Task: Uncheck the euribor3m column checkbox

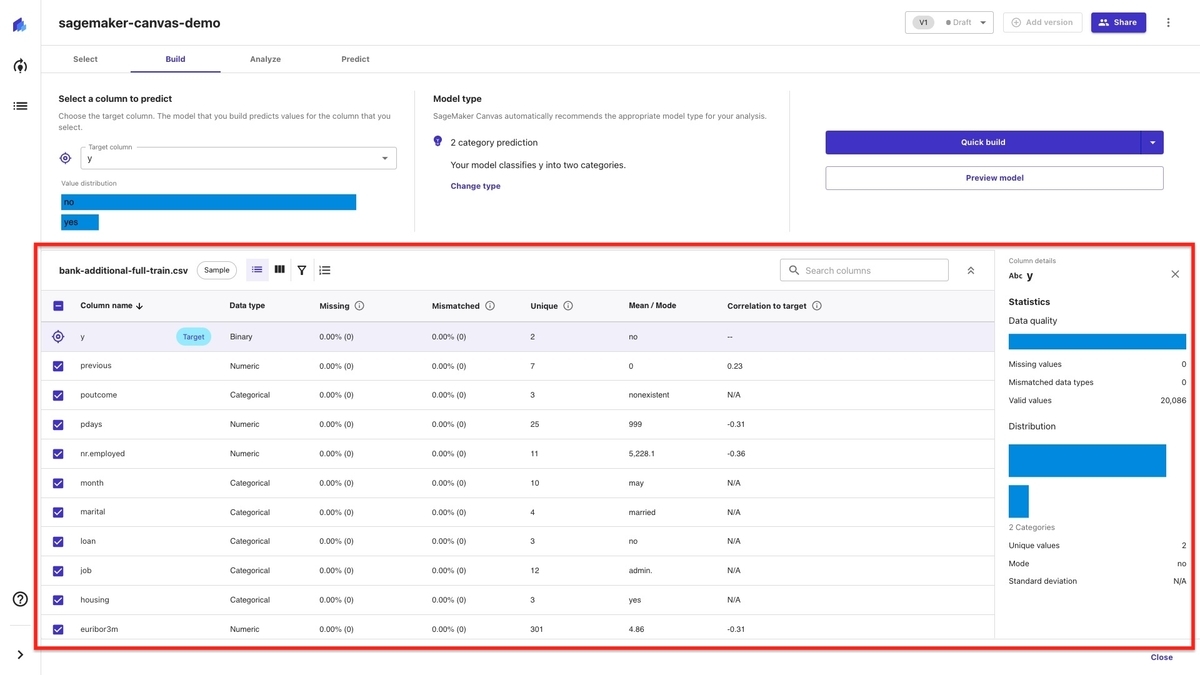Action: pos(58,629)
